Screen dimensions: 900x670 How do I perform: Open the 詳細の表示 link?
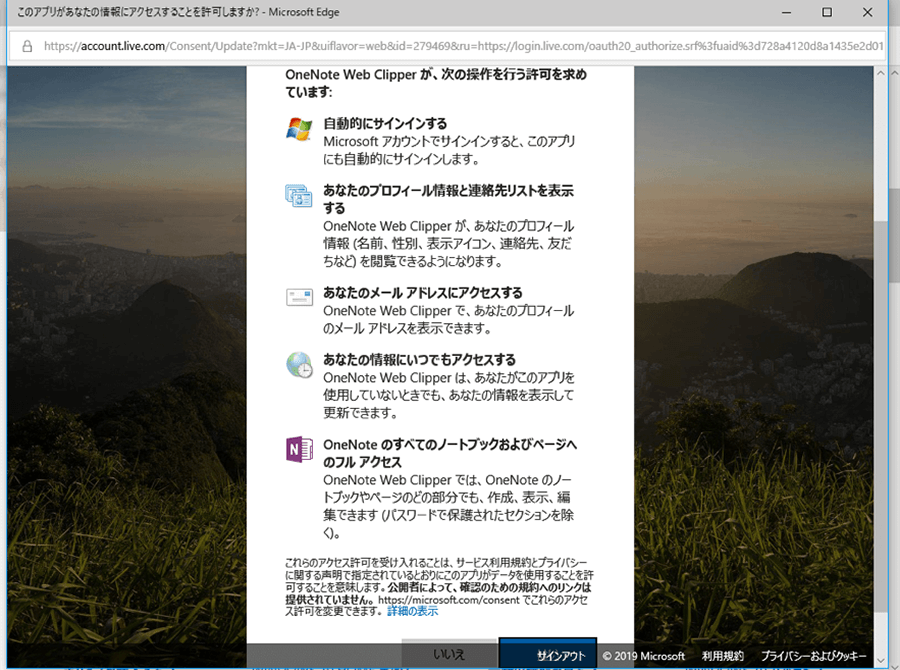(x=412, y=610)
